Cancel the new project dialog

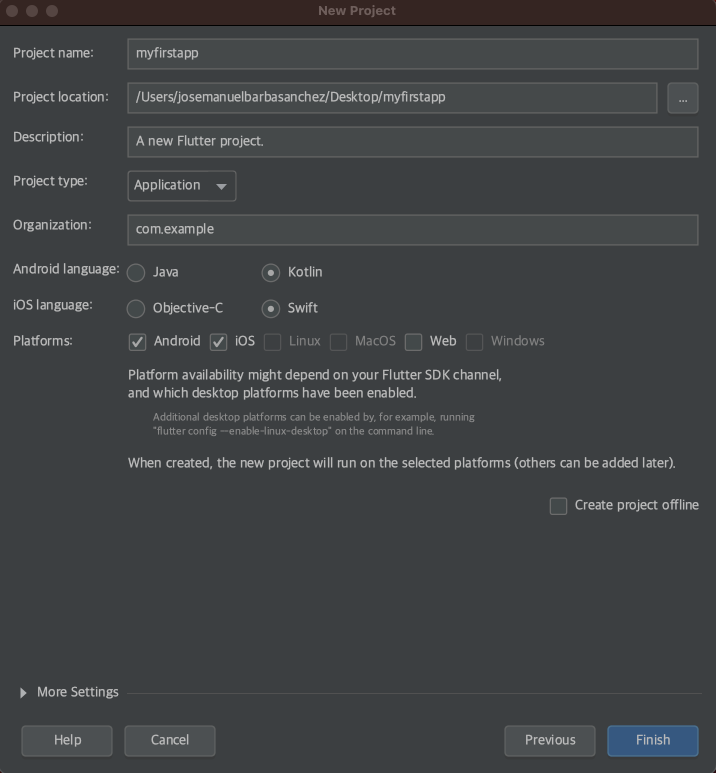170,740
